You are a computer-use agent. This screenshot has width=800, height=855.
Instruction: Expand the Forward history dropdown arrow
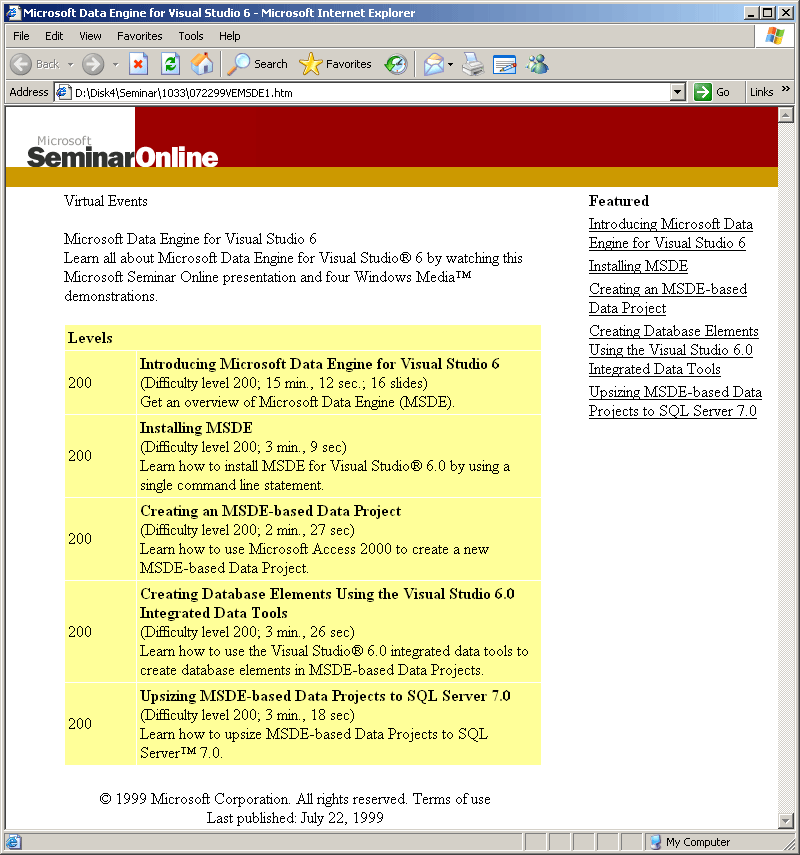click(x=115, y=64)
